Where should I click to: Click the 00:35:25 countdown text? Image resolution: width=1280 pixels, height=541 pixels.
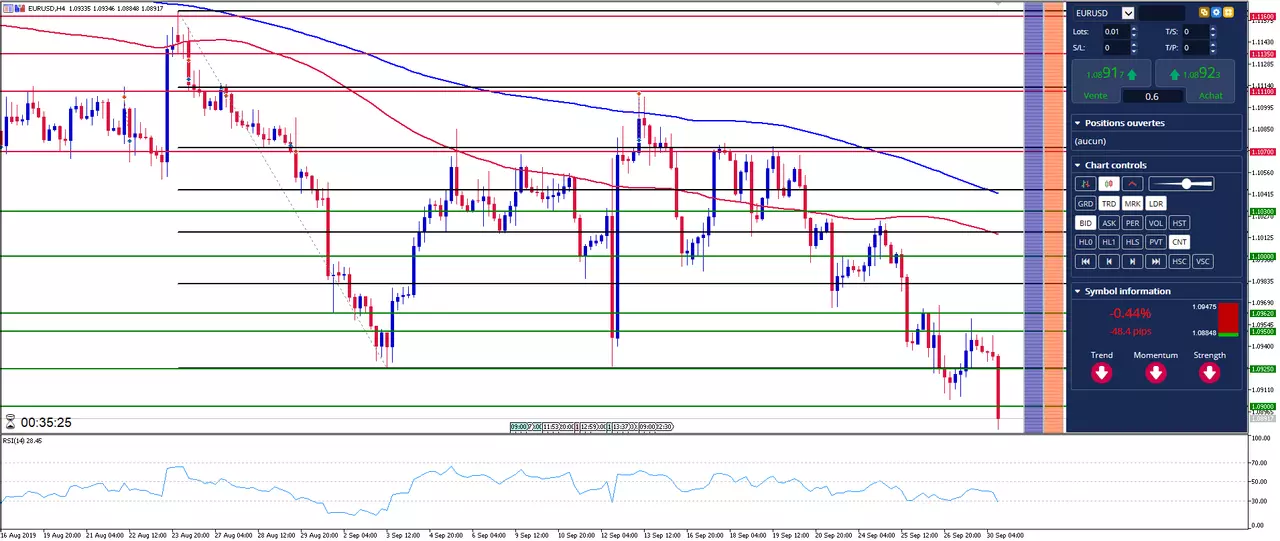click(x=46, y=422)
